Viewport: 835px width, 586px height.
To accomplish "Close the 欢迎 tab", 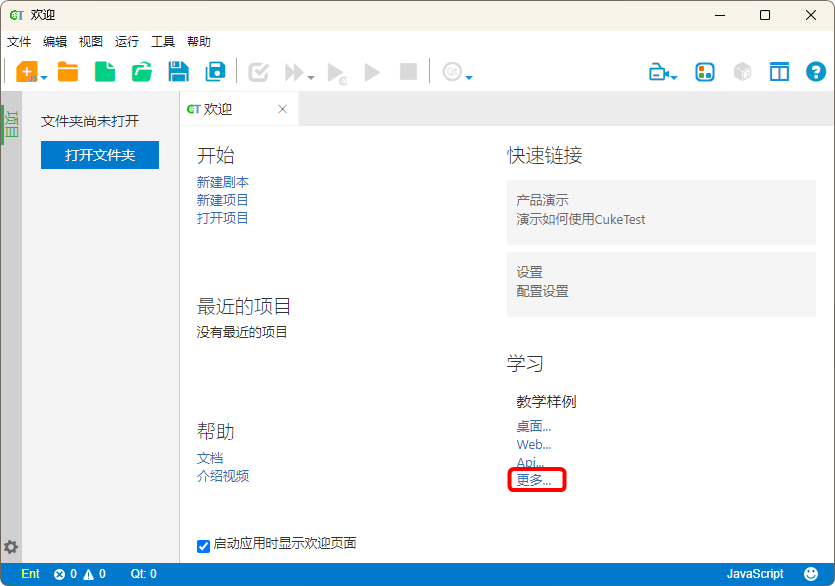I will click(282, 109).
